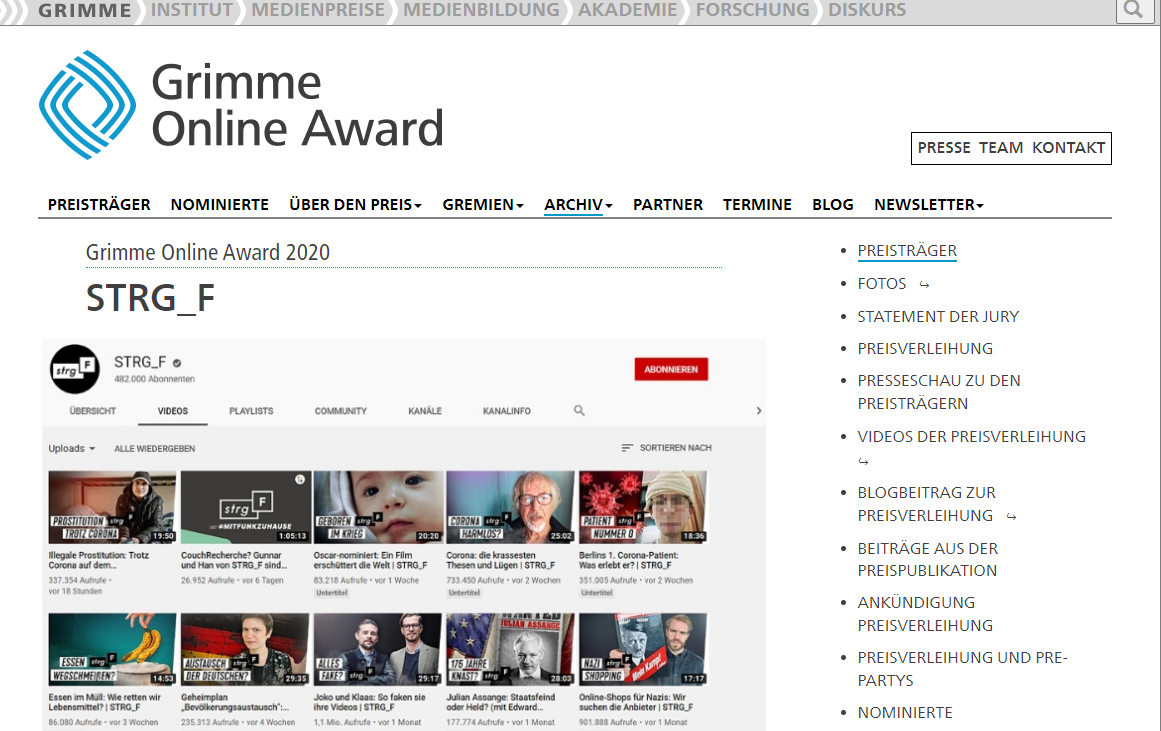This screenshot has height=731, width=1161.
Task: Open sidebar link Statement der Jury
Action: [938, 316]
